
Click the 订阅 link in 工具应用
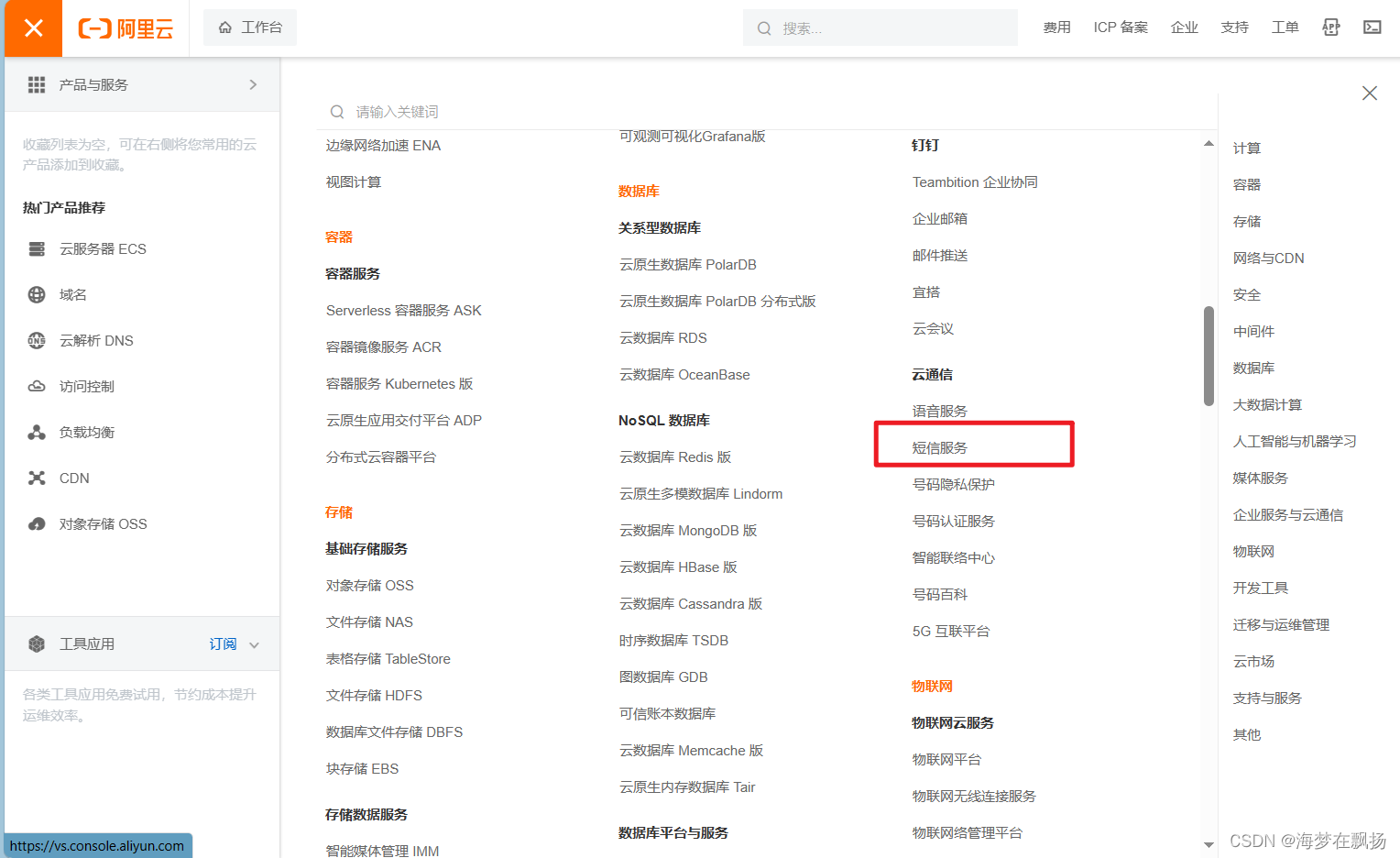point(223,643)
